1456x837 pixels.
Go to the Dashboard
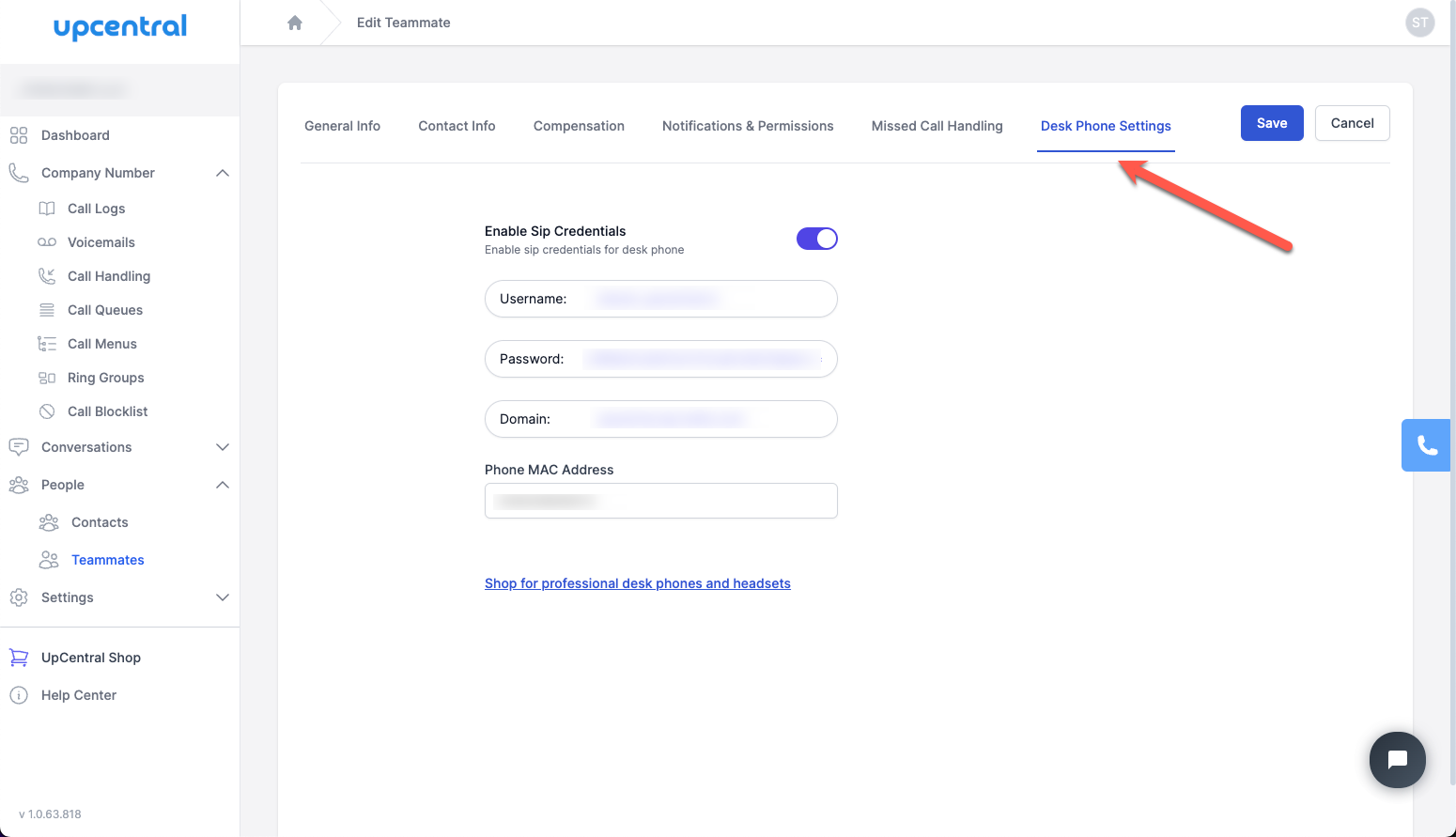(x=74, y=134)
